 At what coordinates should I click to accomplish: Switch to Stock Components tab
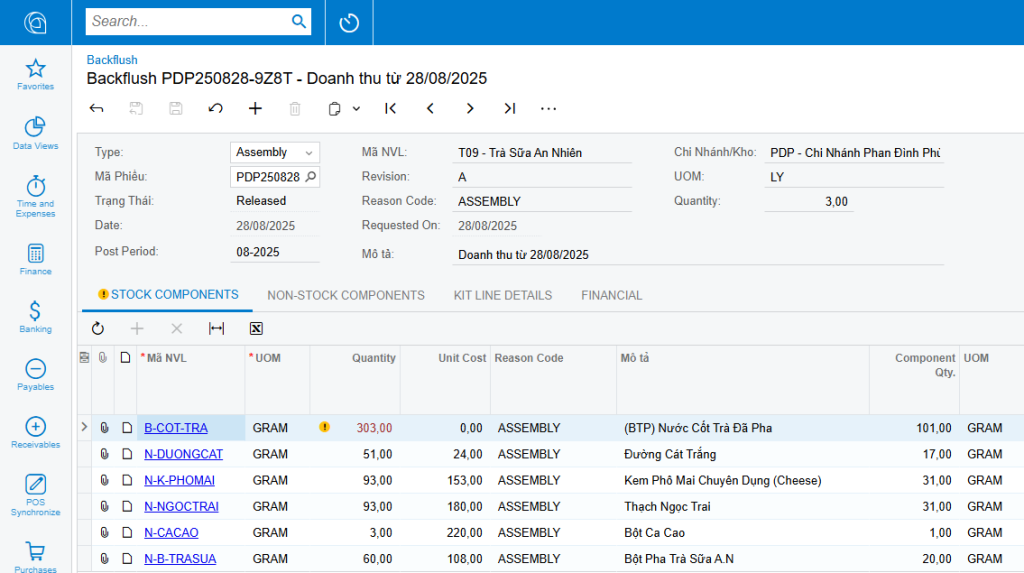[x=168, y=295]
